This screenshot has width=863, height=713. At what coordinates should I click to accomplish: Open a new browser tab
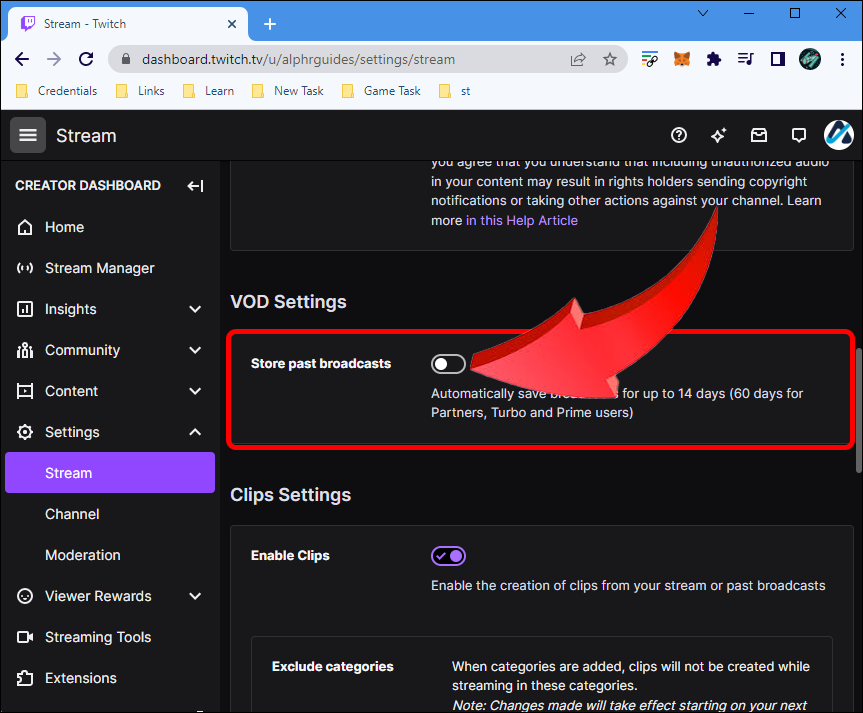(x=270, y=24)
